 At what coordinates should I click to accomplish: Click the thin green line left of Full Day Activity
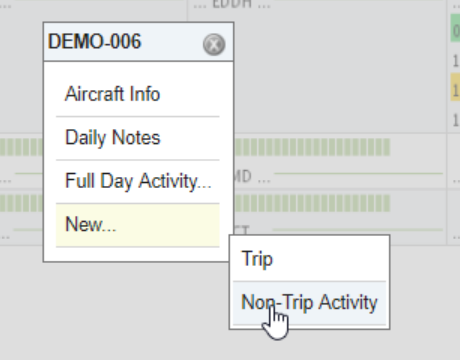tap(29, 174)
